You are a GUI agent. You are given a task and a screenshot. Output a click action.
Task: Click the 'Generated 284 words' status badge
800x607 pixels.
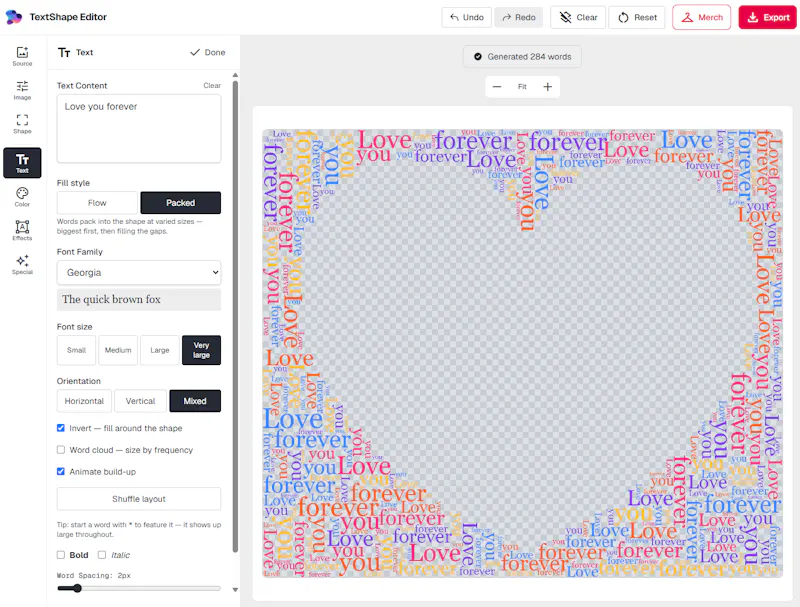pyautogui.click(x=522, y=57)
